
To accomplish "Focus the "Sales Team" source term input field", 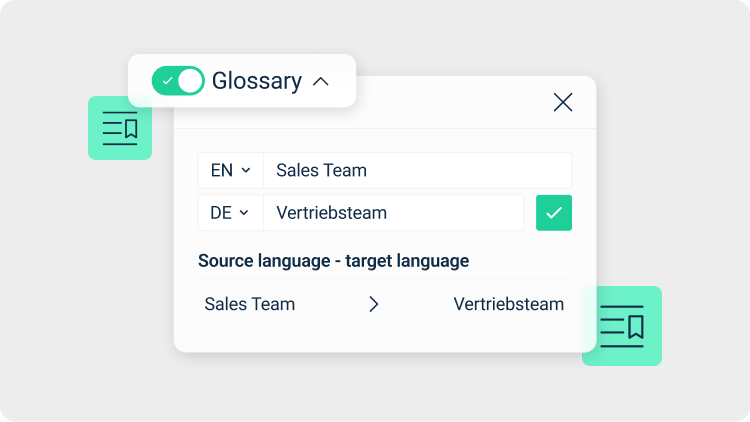I will point(417,170).
